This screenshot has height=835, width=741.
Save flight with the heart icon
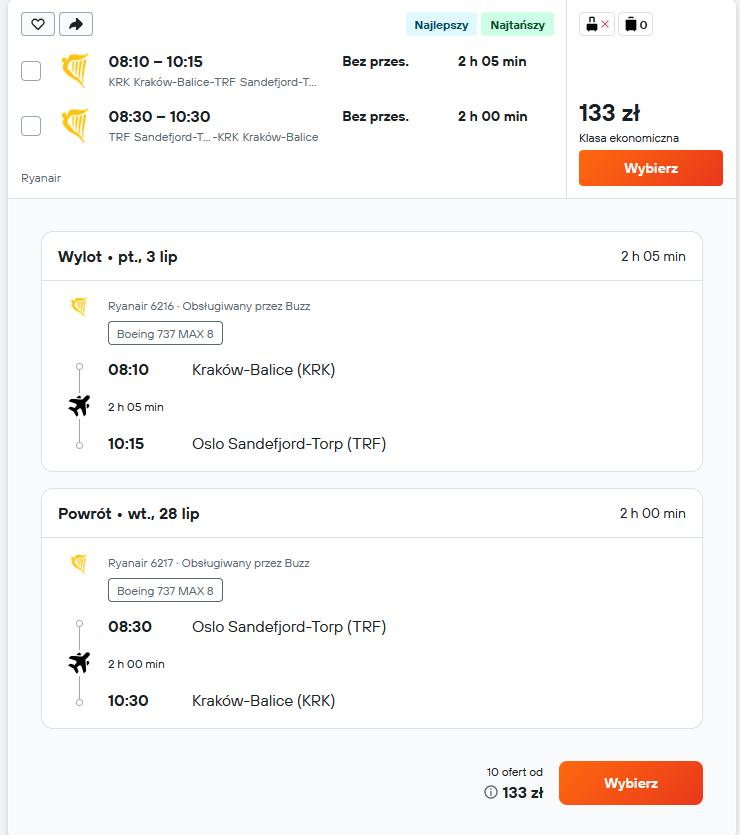[x=38, y=24]
